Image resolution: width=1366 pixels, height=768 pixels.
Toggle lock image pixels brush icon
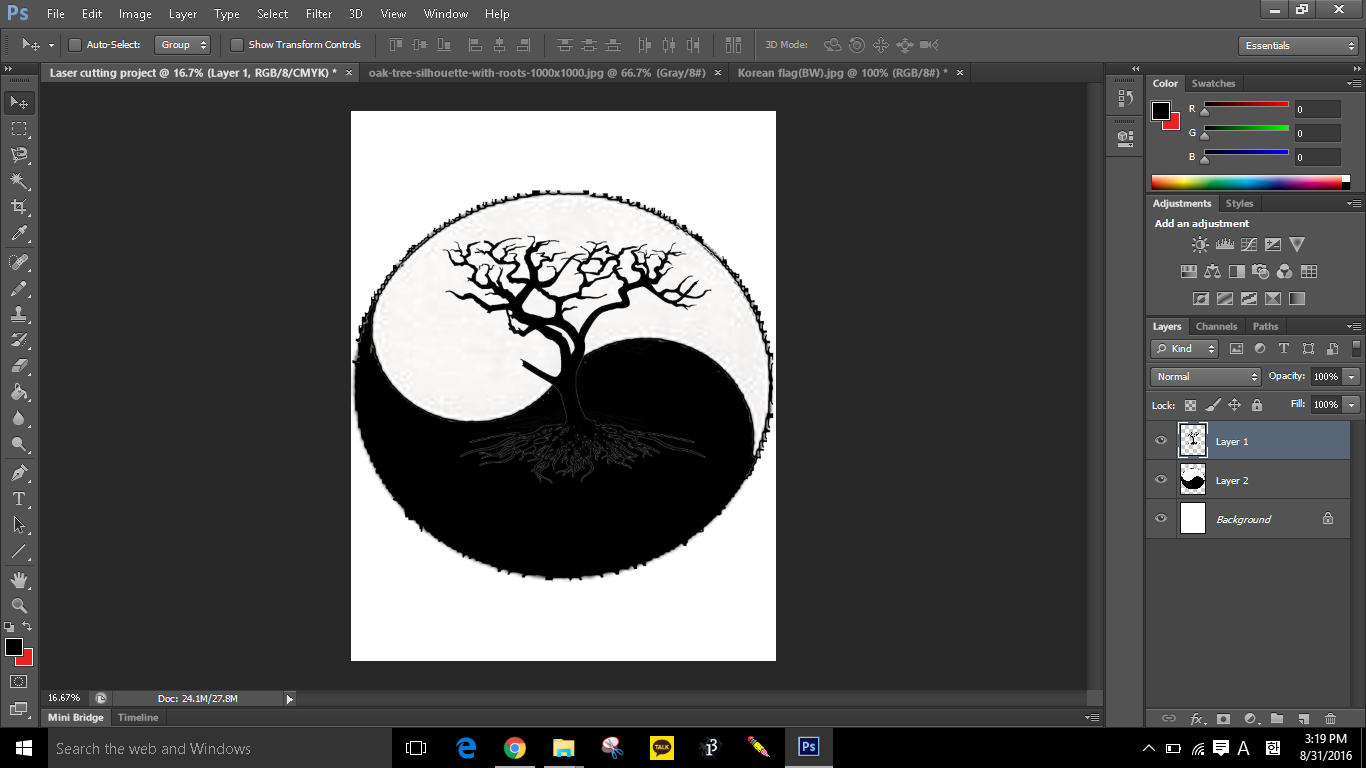pyautogui.click(x=1213, y=405)
